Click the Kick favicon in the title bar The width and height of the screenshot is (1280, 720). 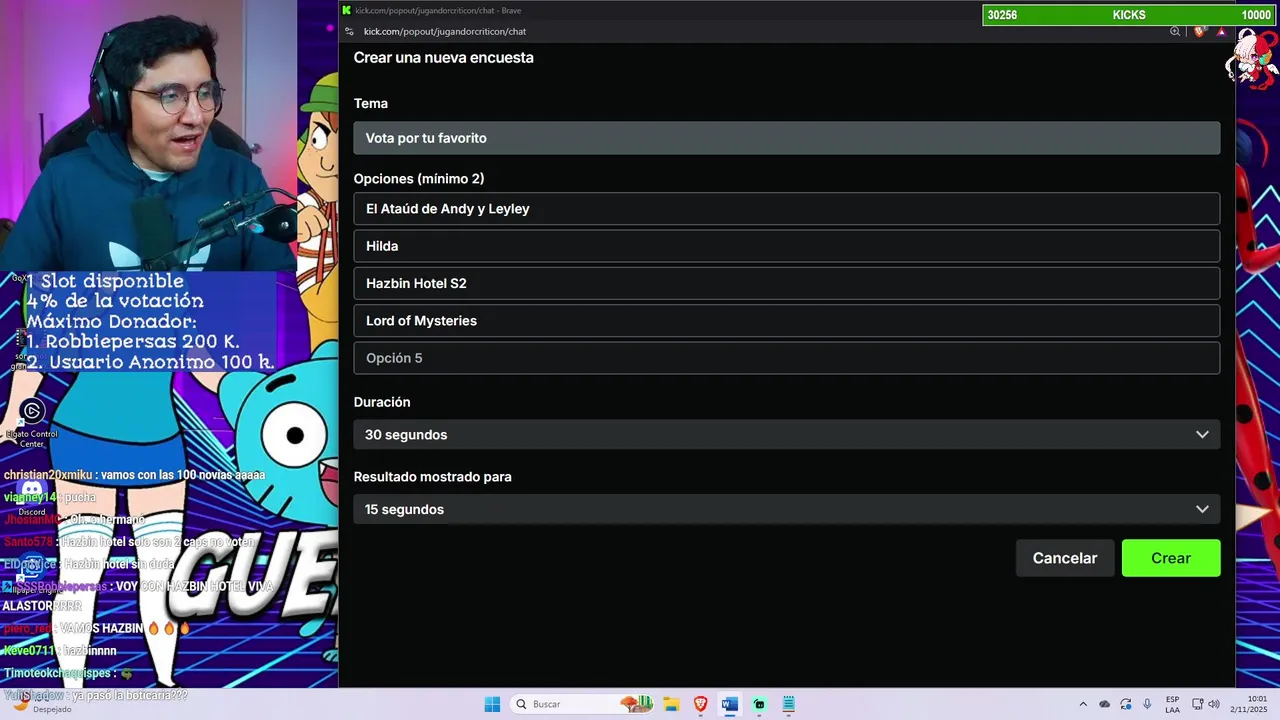[x=347, y=10]
